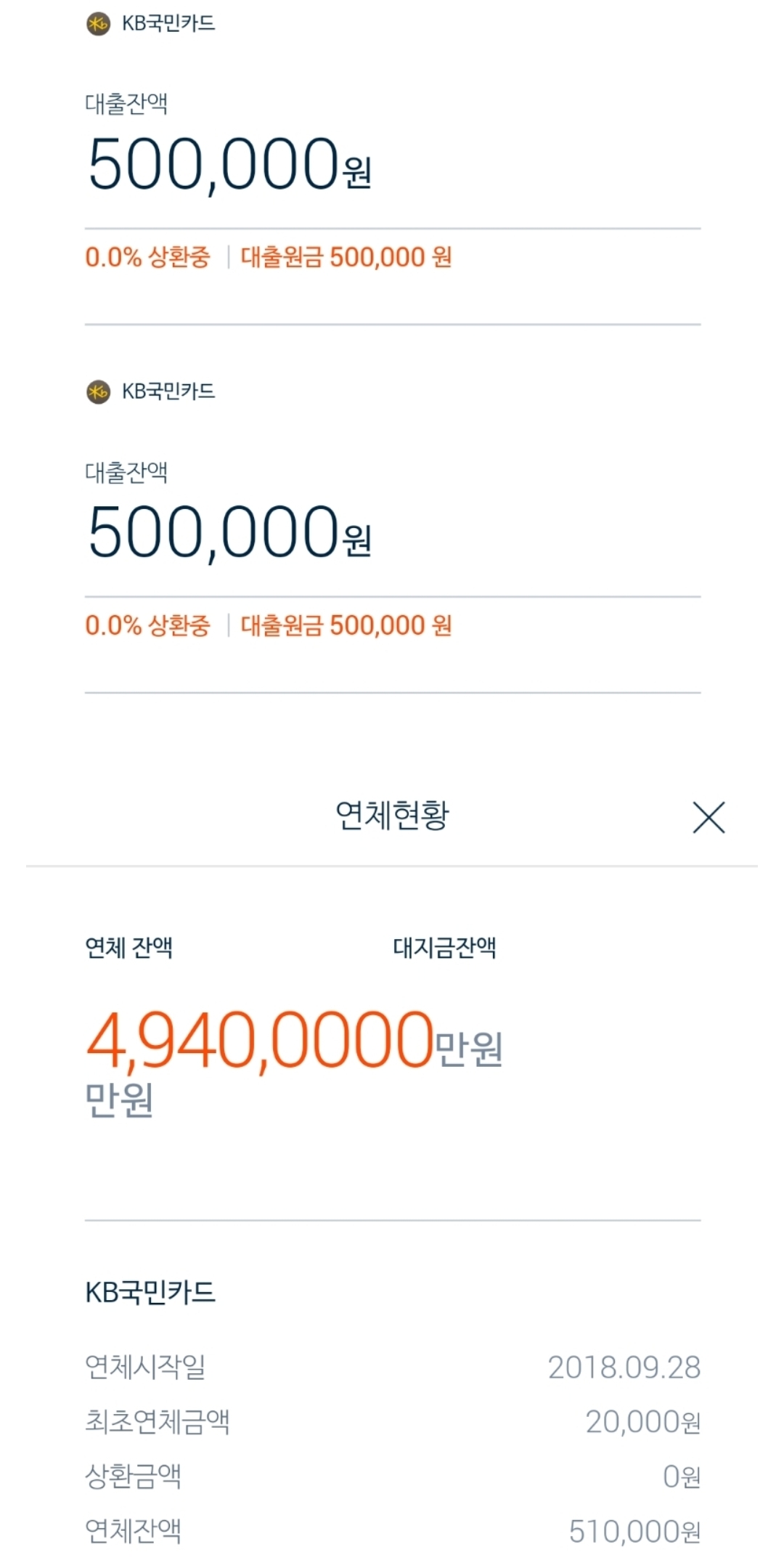The image size is (784, 1560).
Task: Open the KB국민카드 overdue details heading
Action: 151,1293
